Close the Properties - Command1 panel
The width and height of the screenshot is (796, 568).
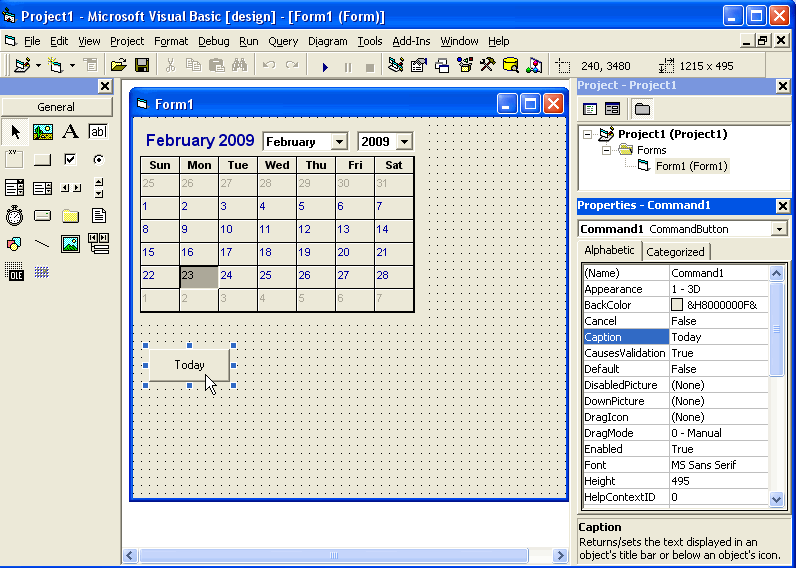point(783,206)
